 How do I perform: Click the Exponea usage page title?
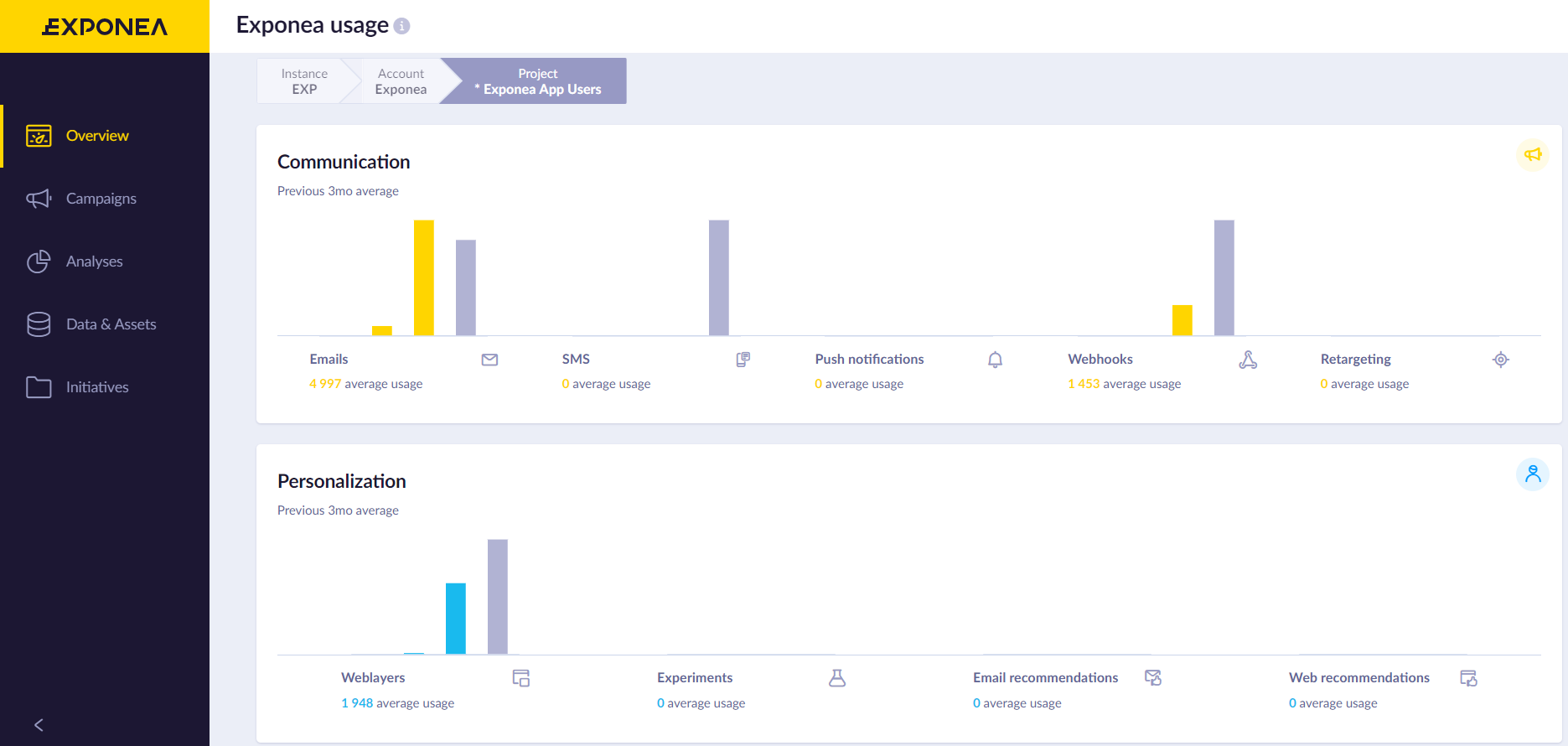313,25
